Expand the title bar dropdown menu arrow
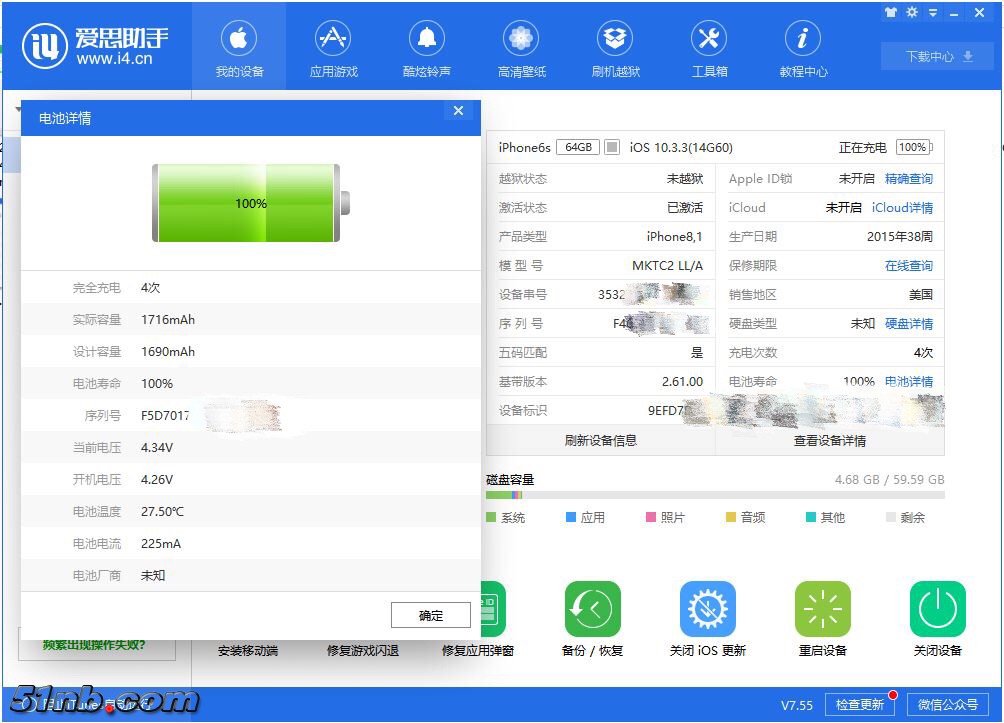Image resolution: width=1004 pixels, height=723 pixels. (x=934, y=13)
